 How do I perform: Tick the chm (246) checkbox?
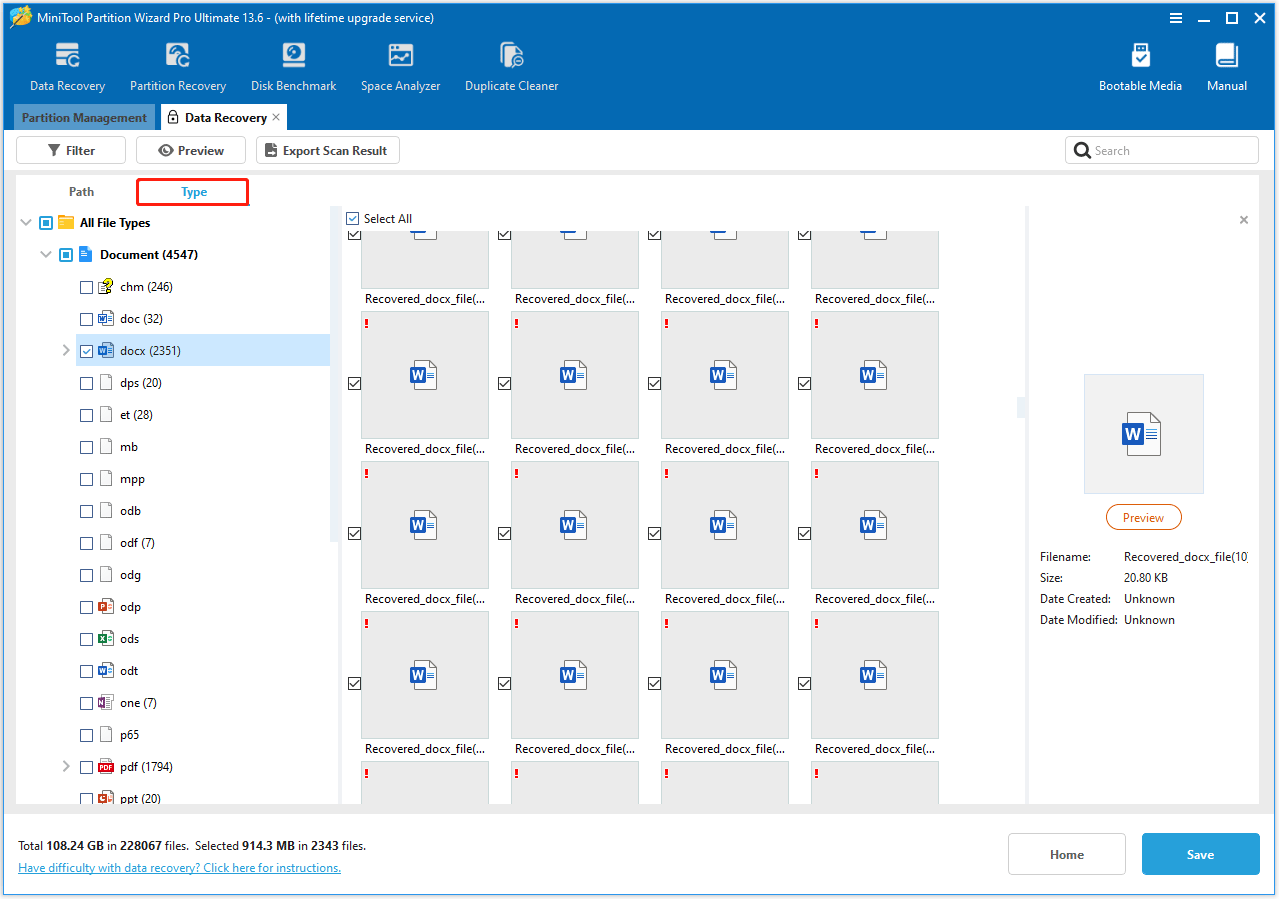(87, 287)
